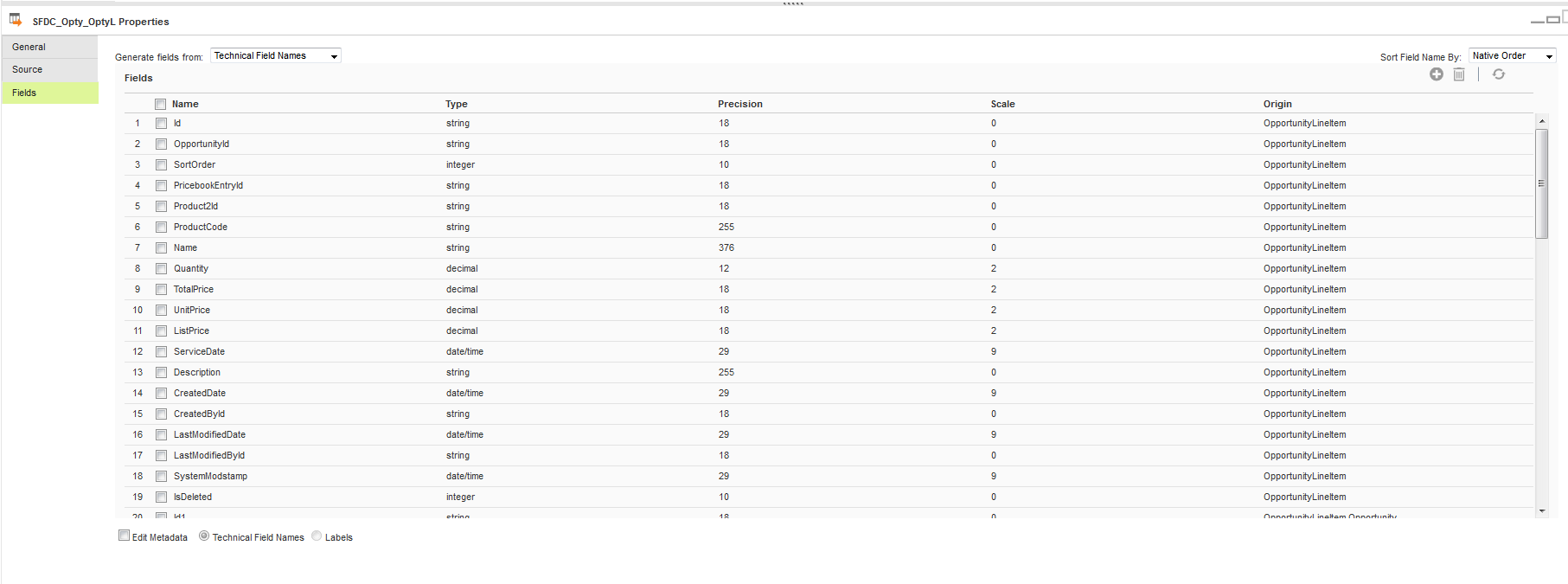Viewport: 1568px width, 584px height.
Task: Click the scrollbar up arrow
Action: point(1541,121)
